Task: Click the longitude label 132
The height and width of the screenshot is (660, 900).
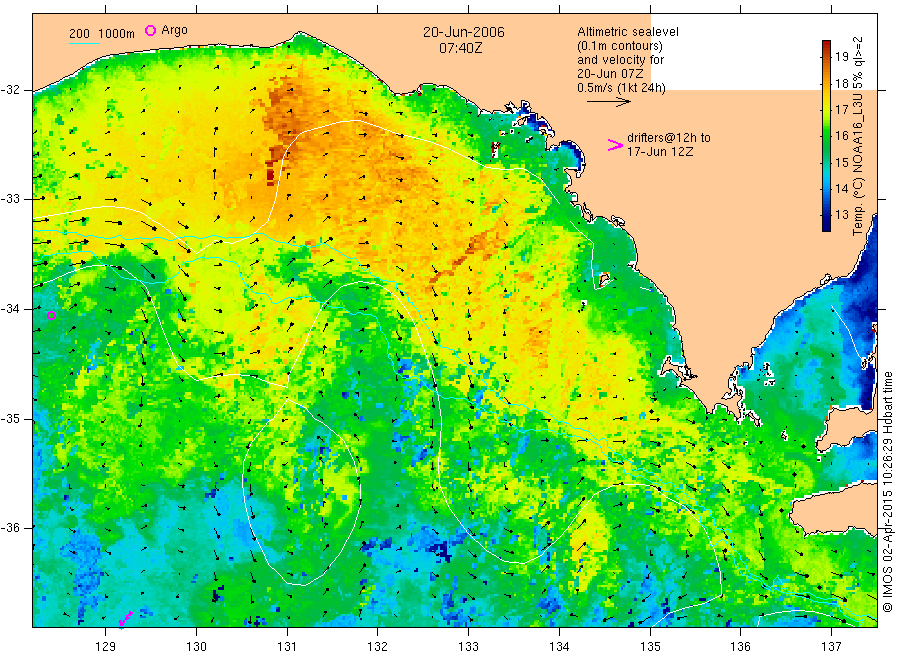Action: [378, 647]
